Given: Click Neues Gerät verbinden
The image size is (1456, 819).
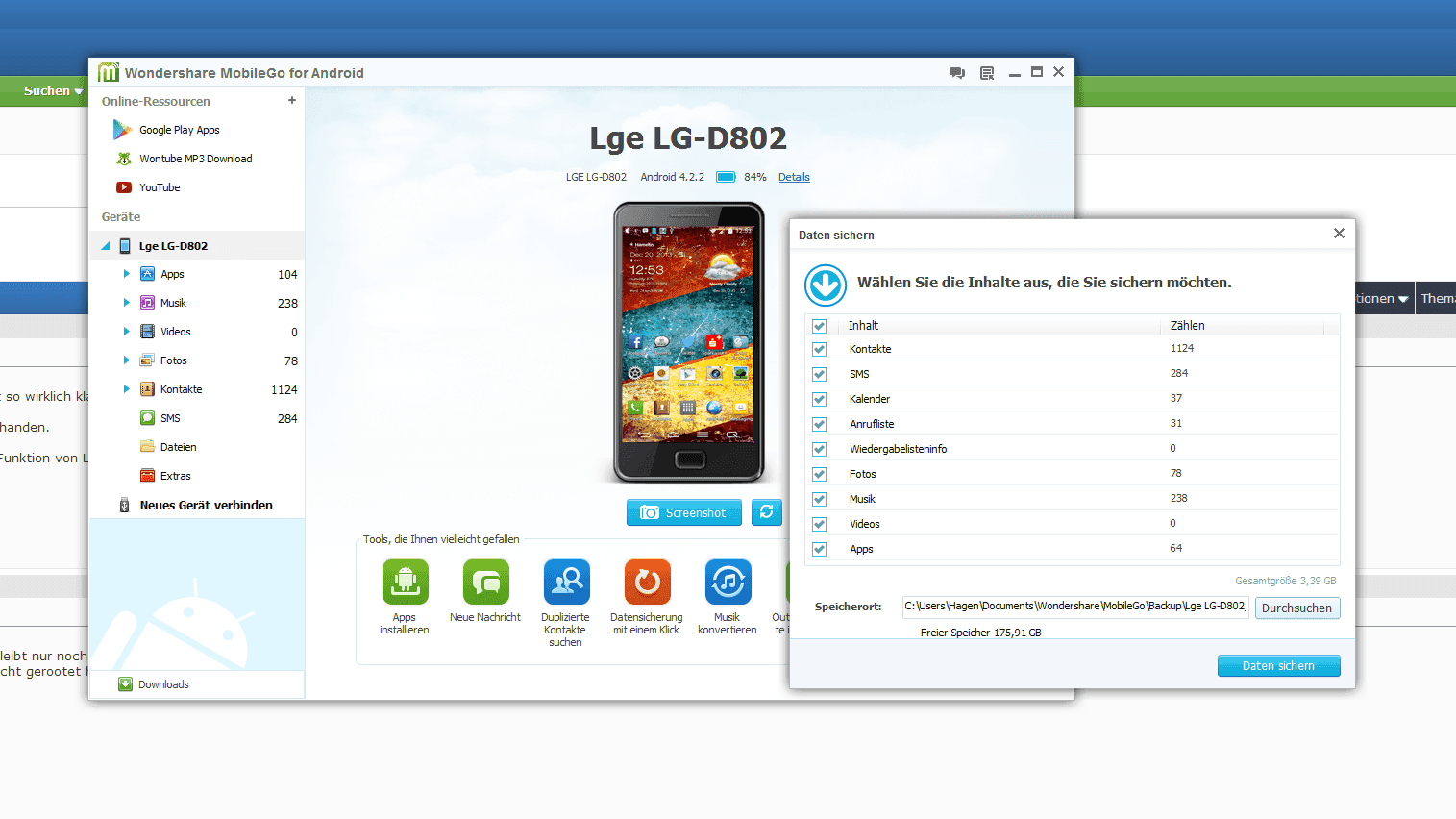Looking at the screenshot, I should 206,505.
